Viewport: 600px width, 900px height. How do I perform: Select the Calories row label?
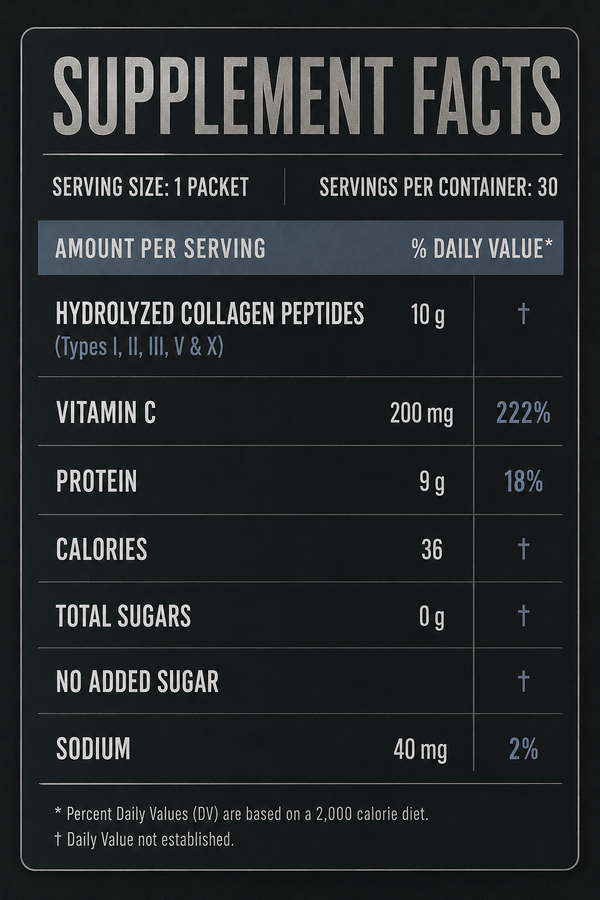[x=102, y=549]
